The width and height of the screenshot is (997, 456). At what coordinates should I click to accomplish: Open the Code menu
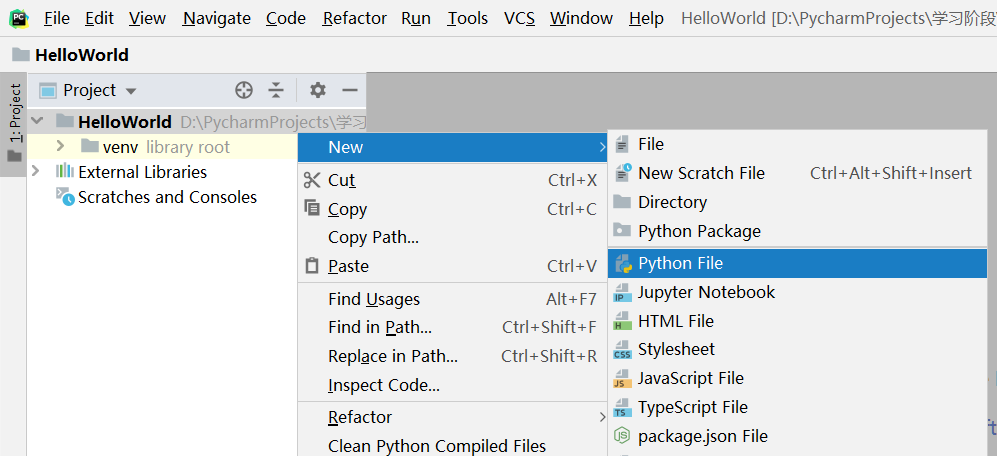(x=285, y=18)
